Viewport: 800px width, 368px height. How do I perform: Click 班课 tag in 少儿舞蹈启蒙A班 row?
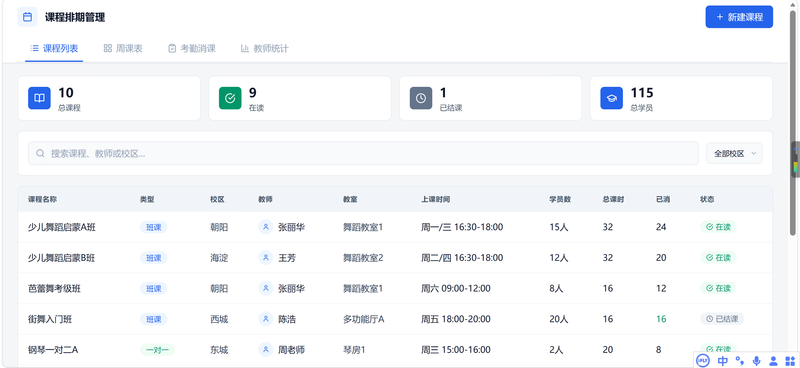coord(154,227)
